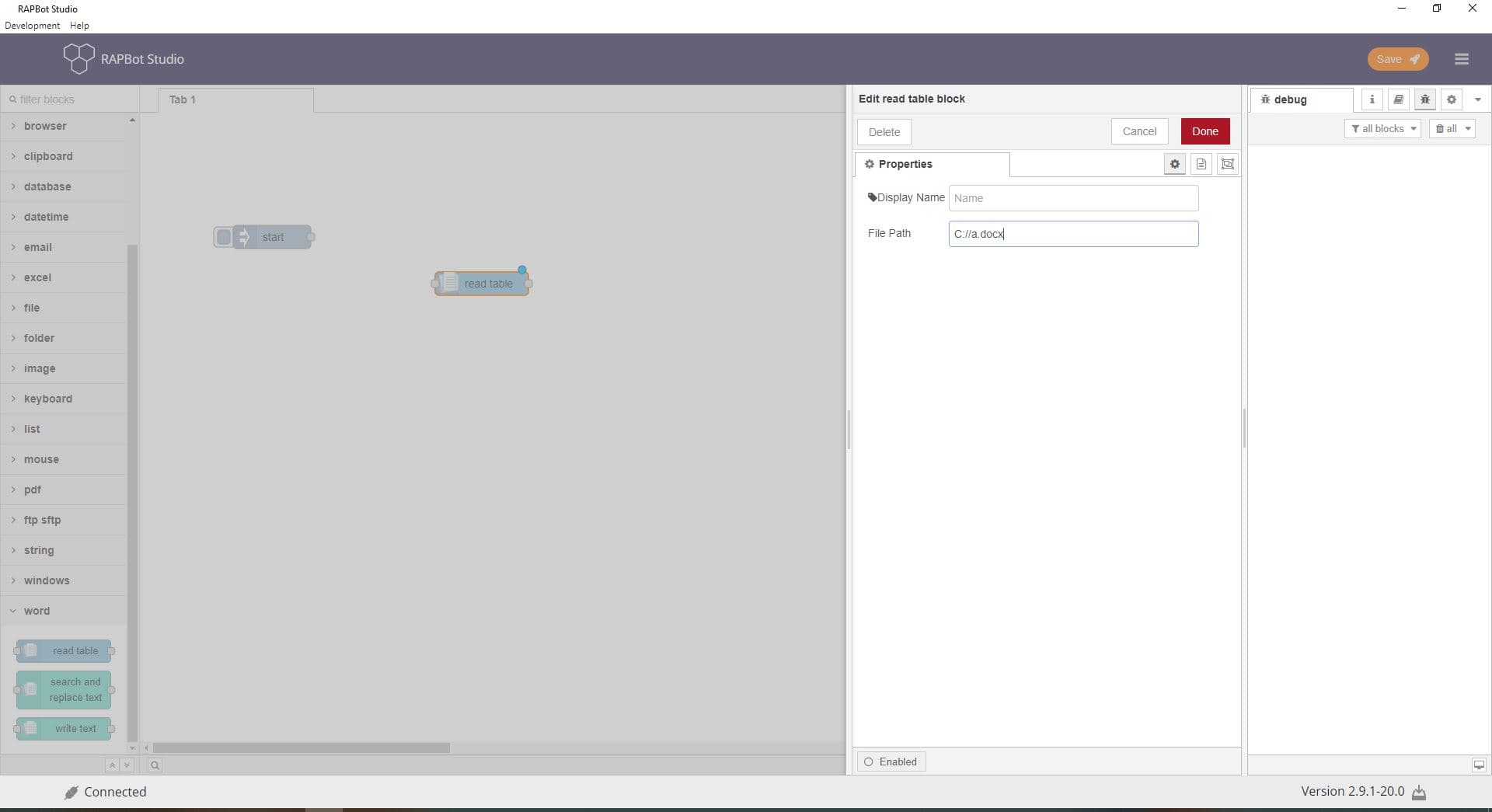Click the filter blocks search field
Screen dimensions: 1492x812
coord(70,99)
